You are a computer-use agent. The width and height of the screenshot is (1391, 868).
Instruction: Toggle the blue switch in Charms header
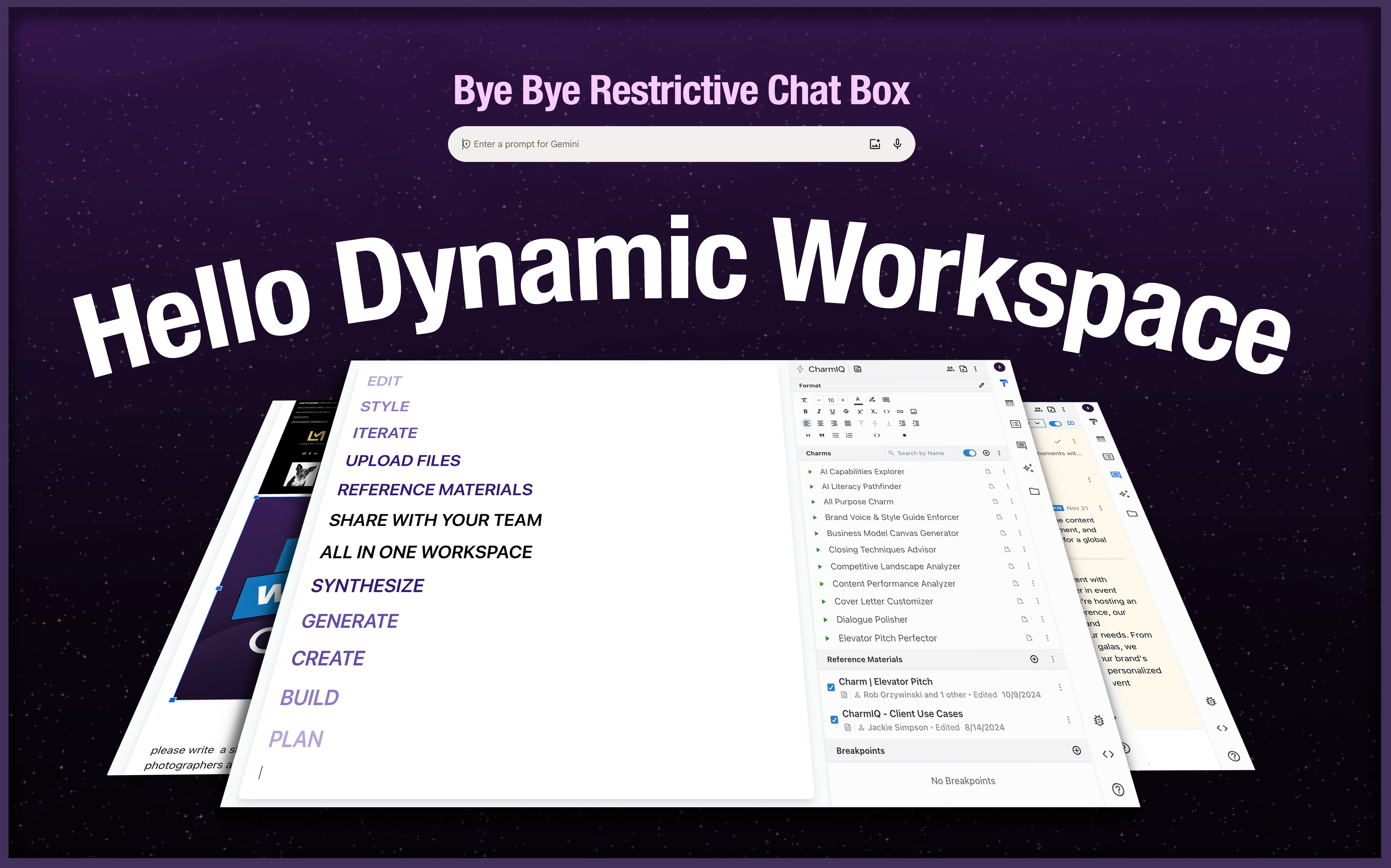(970, 453)
